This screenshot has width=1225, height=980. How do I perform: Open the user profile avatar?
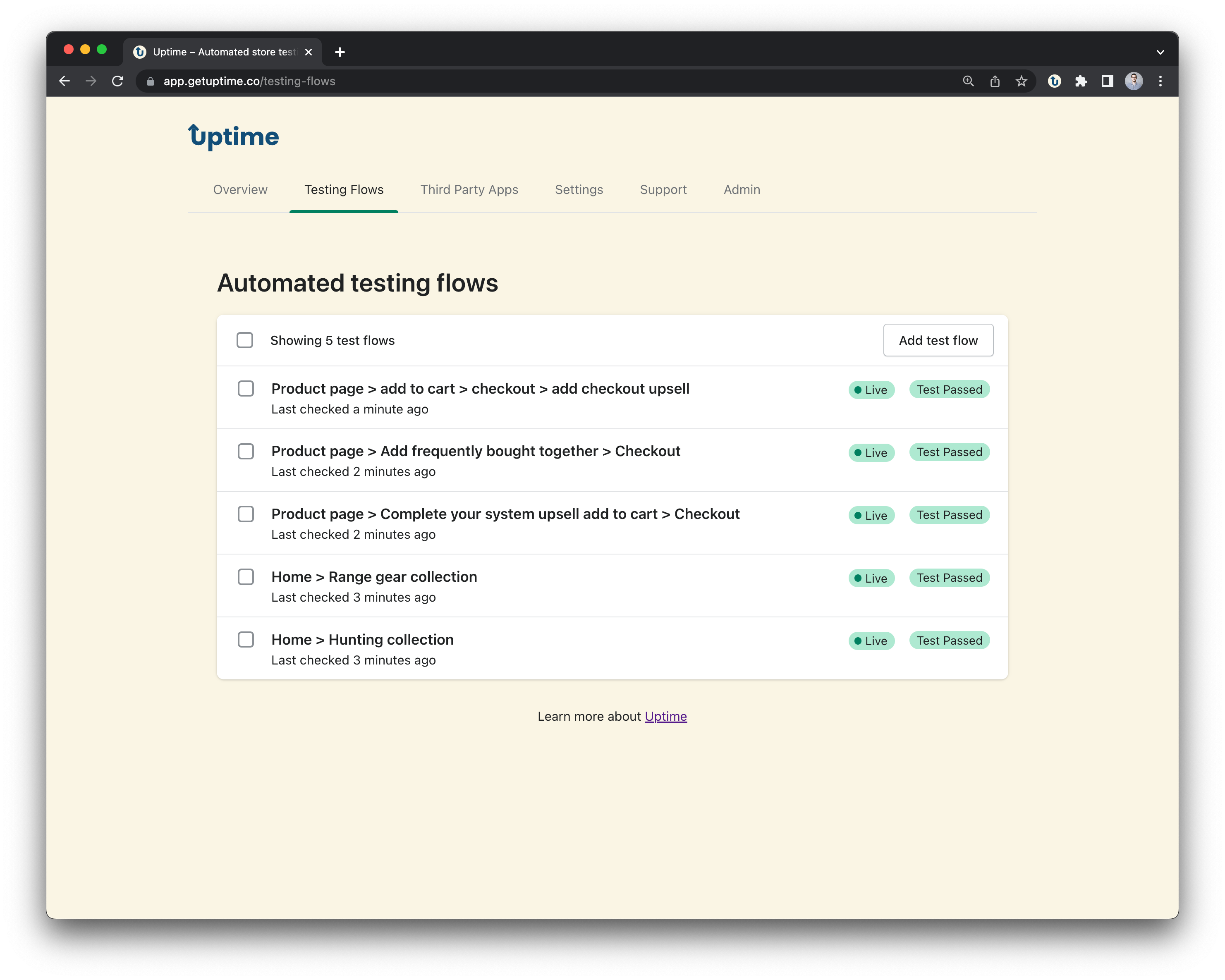point(1134,81)
